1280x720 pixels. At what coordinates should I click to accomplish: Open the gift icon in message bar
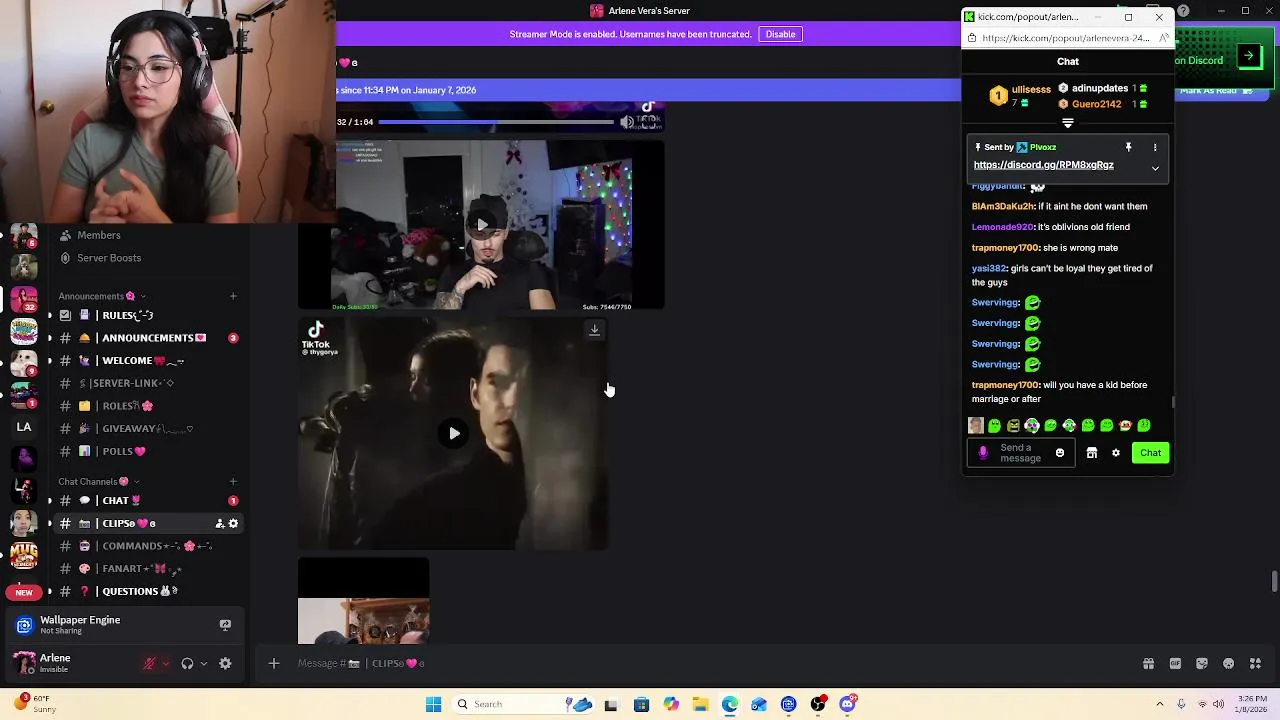(x=1148, y=663)
